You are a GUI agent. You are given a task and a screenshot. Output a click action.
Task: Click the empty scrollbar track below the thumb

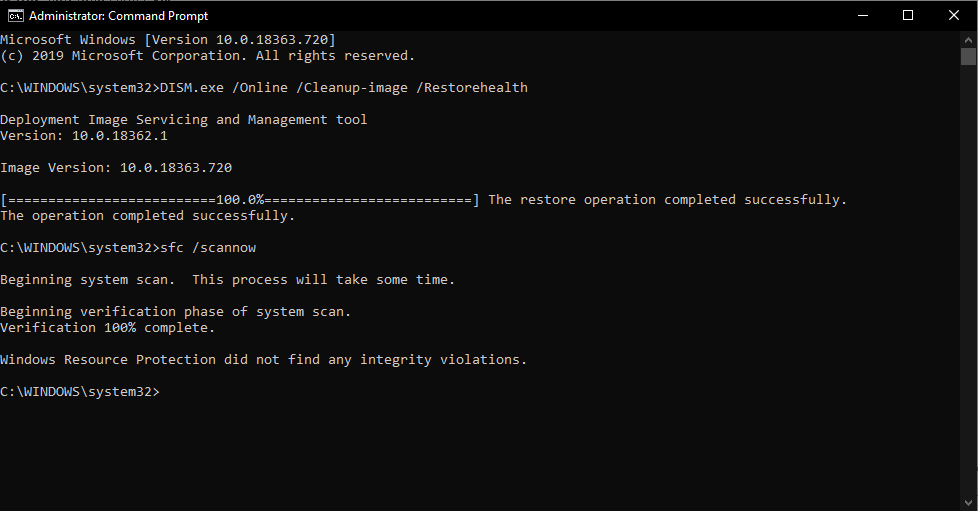tap(968, 281)
